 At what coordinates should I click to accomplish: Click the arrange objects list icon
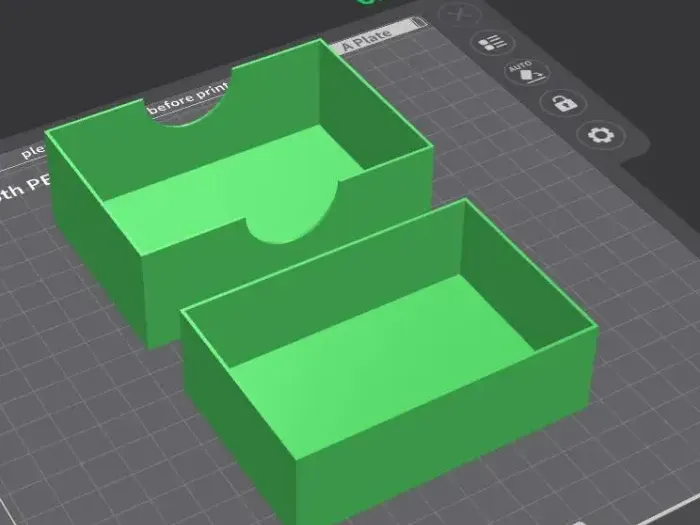pyautogui.click(x=493, y=43)
